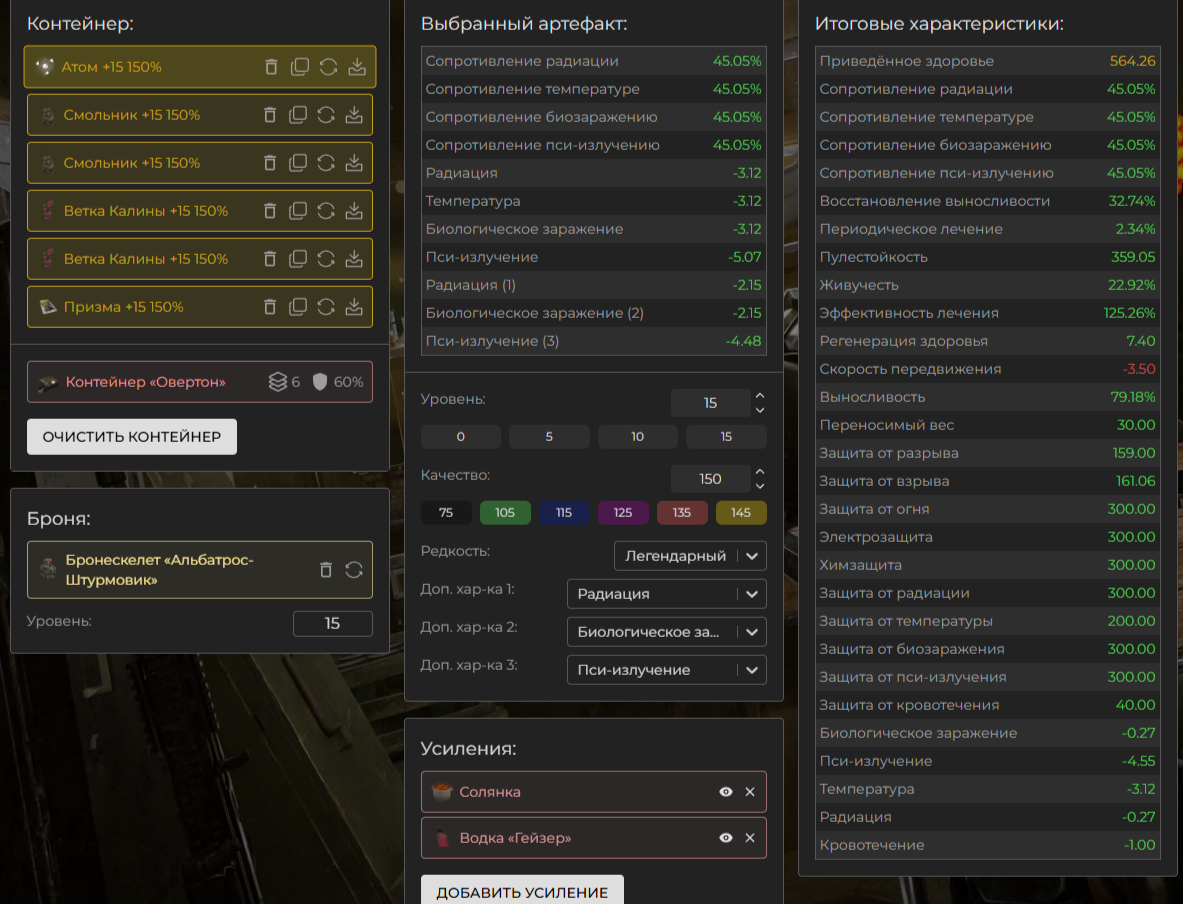Remove the Альбатрос-Штурмовик armor with trash icon

coord(326,570)
